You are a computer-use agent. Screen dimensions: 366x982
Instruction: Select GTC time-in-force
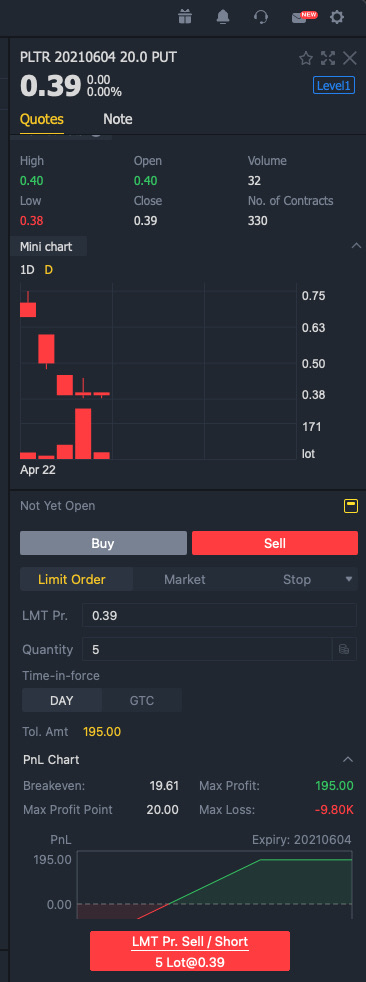pos(142,700)
